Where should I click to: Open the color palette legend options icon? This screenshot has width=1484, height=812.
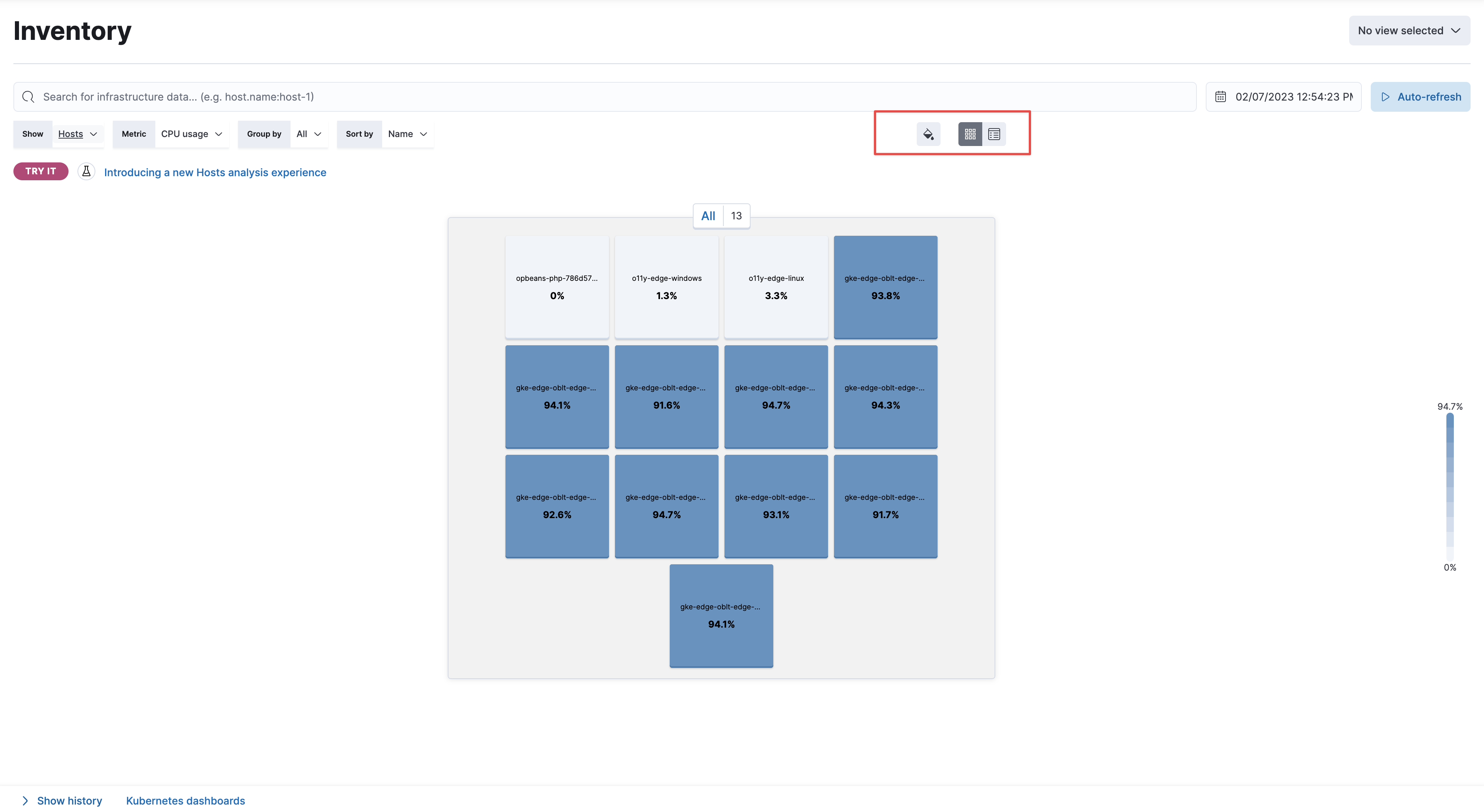pos(928,134)
